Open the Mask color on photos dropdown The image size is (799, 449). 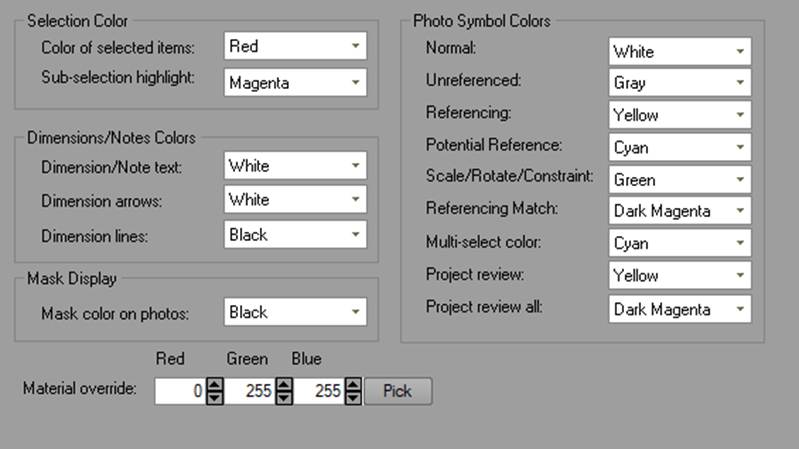(295, 312)
